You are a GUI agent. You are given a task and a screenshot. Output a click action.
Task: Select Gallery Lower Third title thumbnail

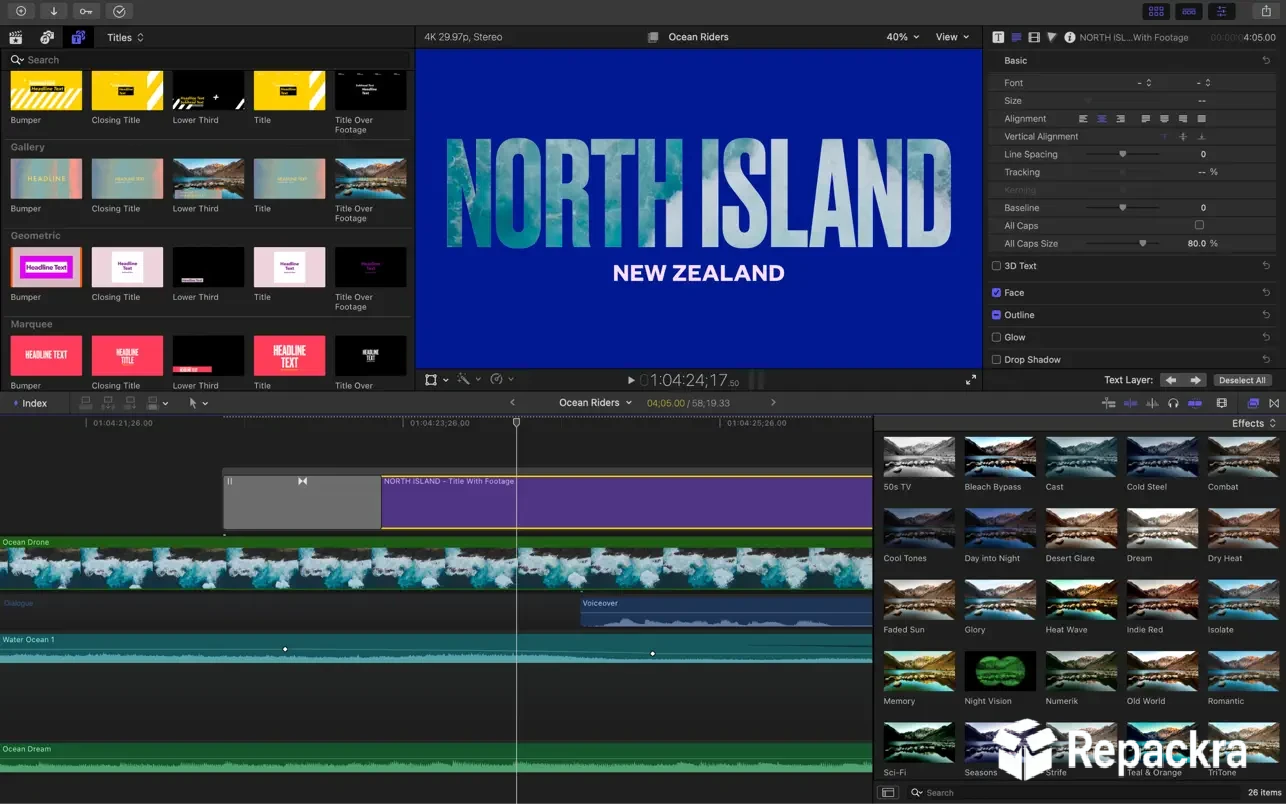(x=208, y=180)
